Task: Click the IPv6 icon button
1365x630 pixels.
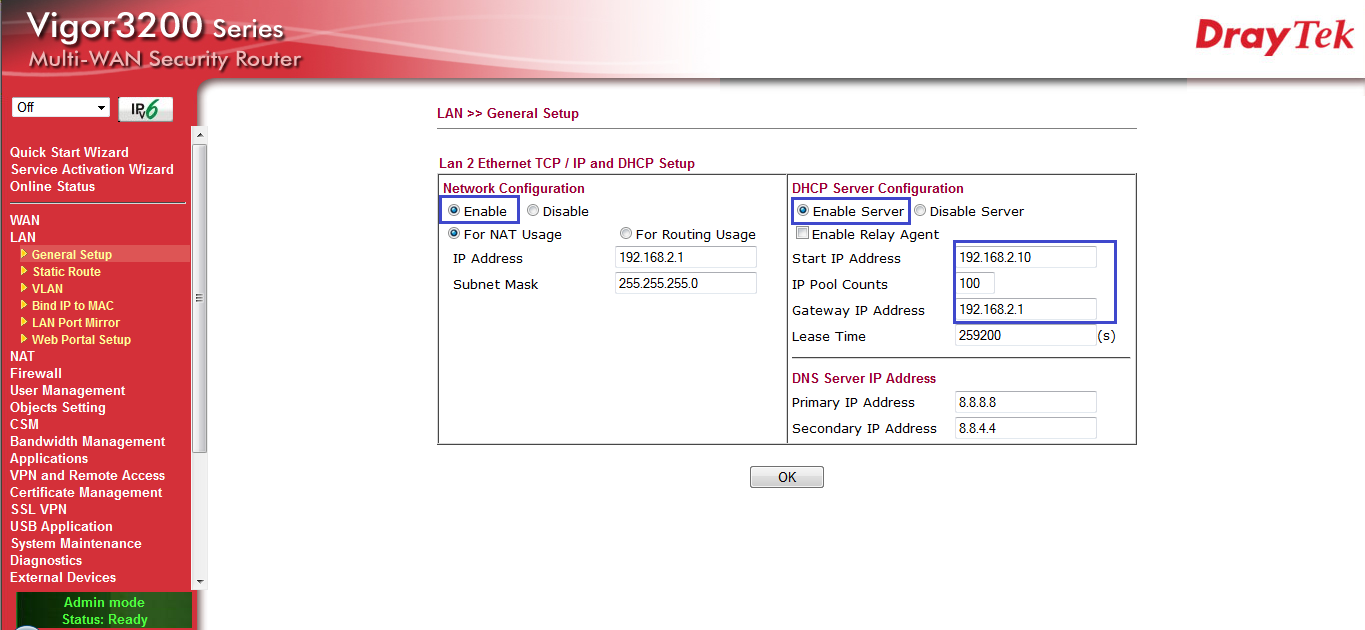Action: (x=145, y=109)
